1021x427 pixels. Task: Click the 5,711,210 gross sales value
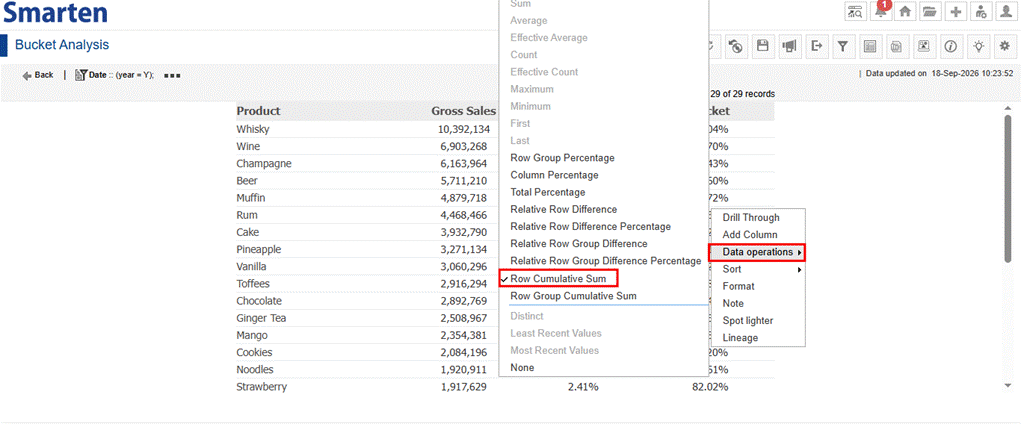(x=466, y=181)
